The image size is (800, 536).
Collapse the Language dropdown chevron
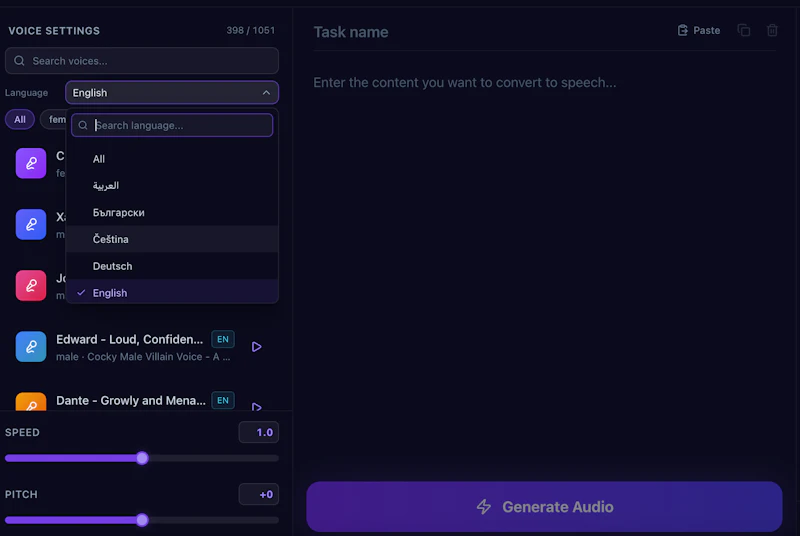pyautogui.click(x=266, y=92)
